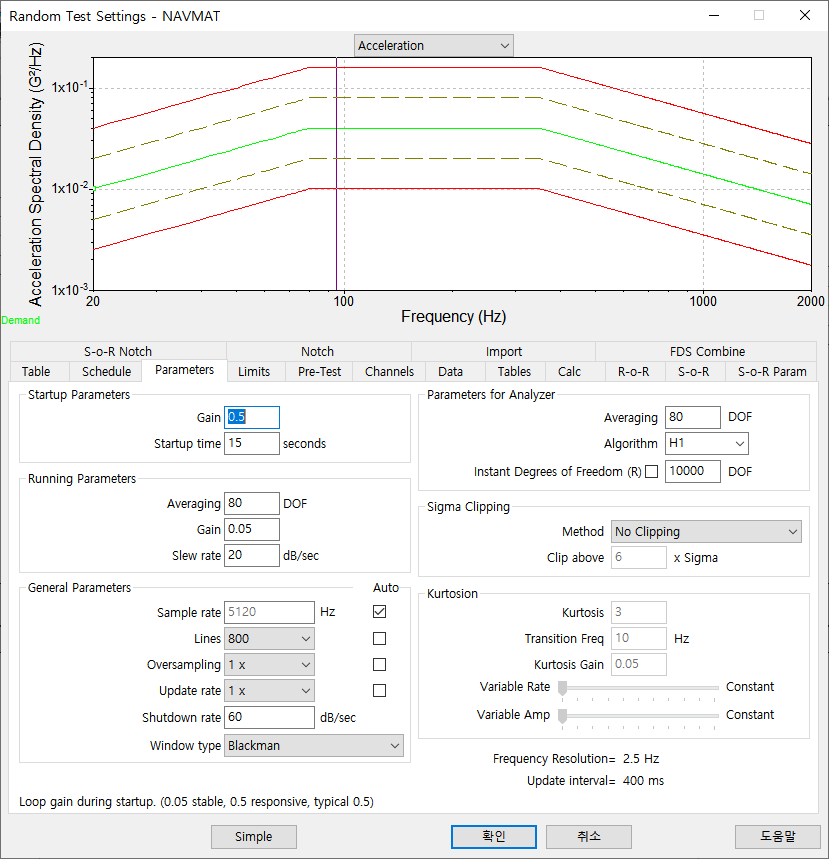Open the S-o-R tab

click(694, 371)
